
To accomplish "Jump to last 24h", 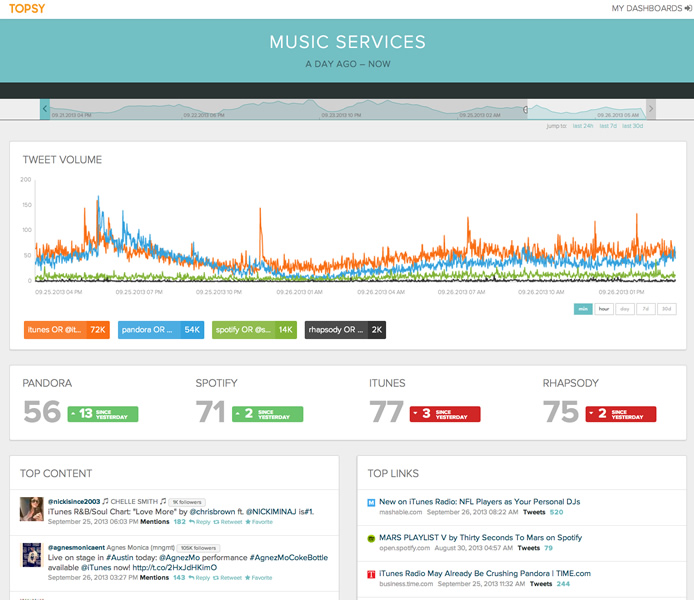I will point(582,126).
